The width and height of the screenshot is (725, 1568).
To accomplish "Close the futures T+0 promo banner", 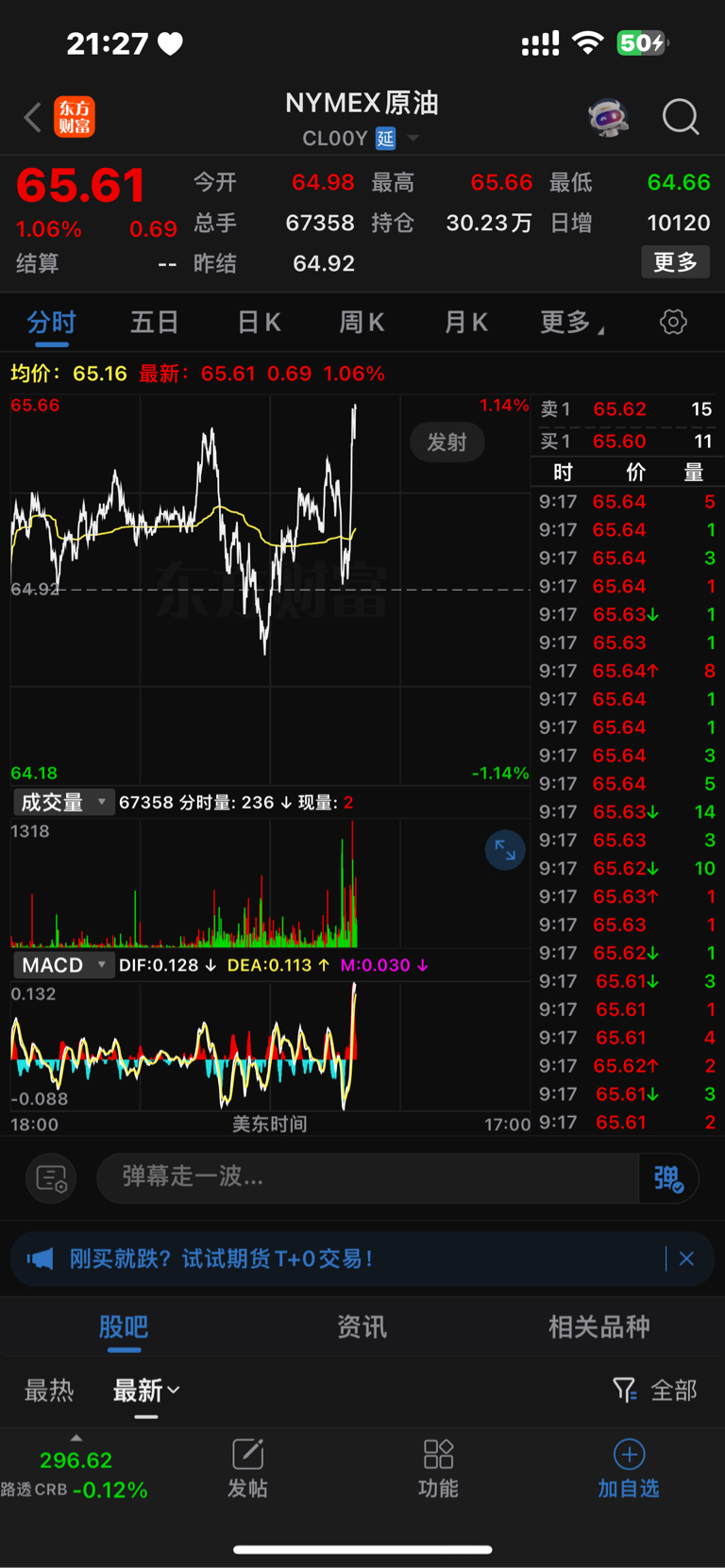I will click(686, 1259).
